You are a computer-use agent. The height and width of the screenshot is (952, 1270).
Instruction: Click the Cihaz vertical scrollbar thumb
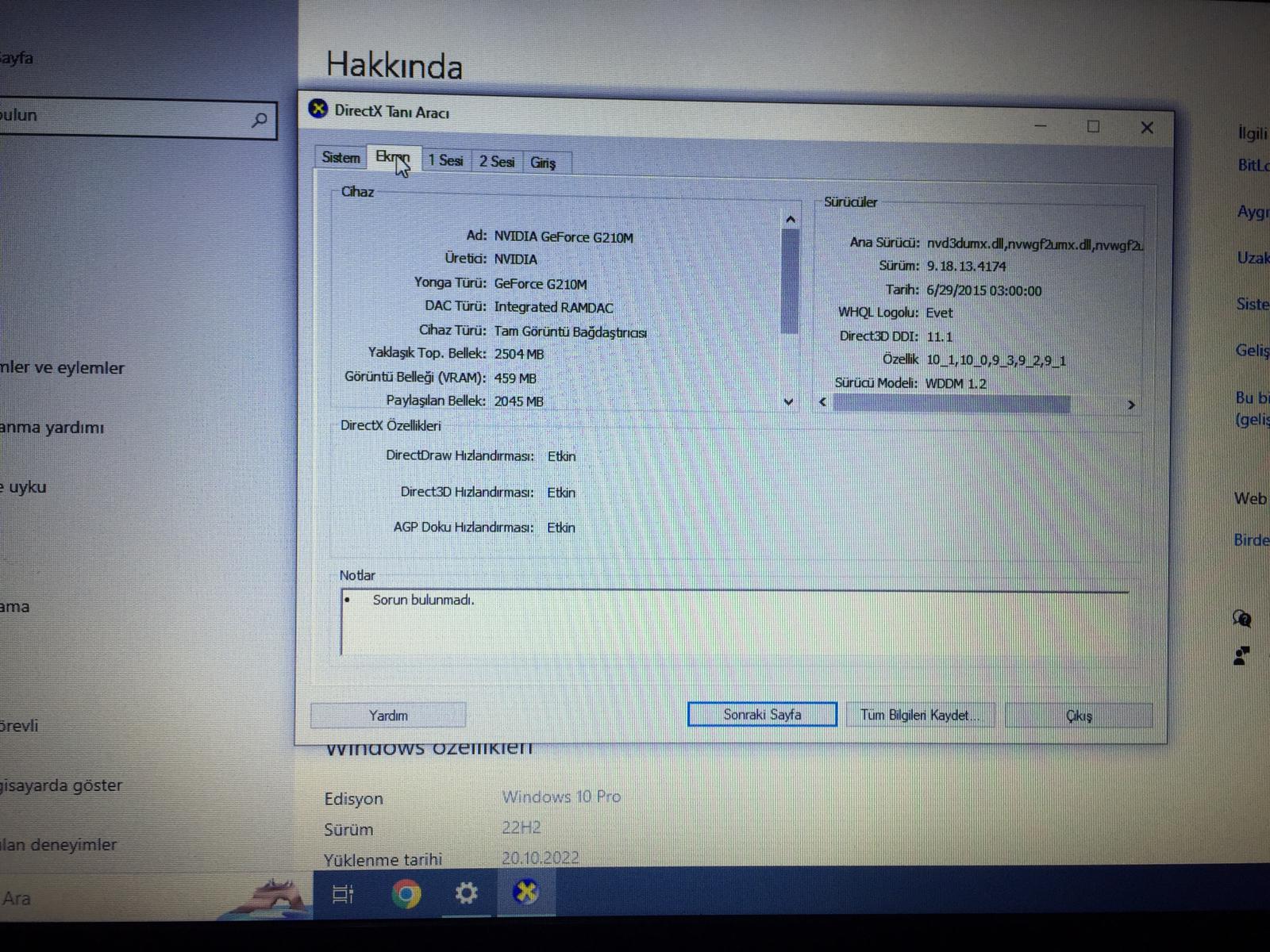(789, 281)
